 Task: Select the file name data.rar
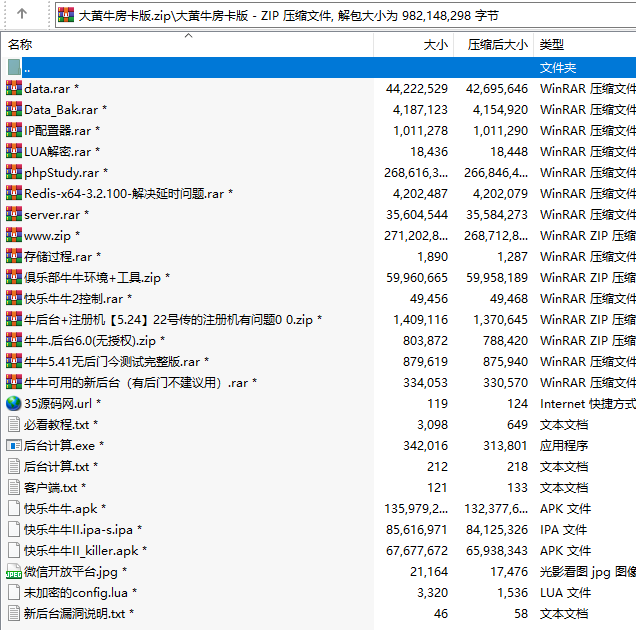(47, 89)
